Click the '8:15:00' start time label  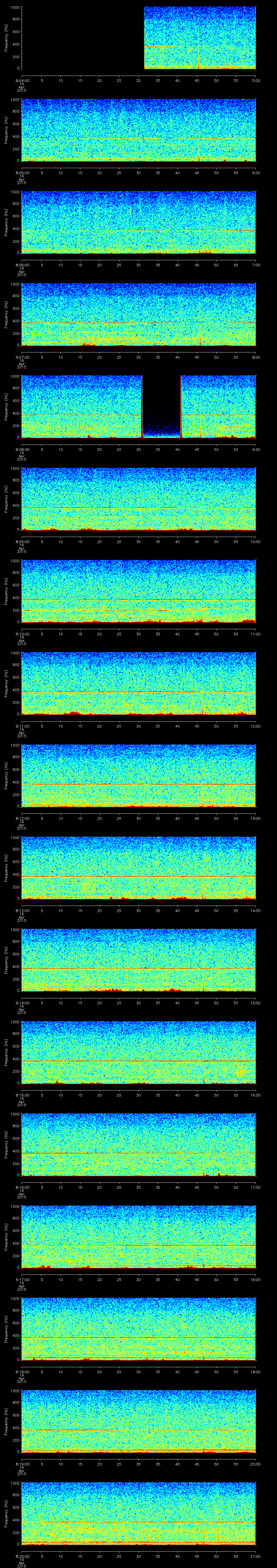(x=22, y=1095)
